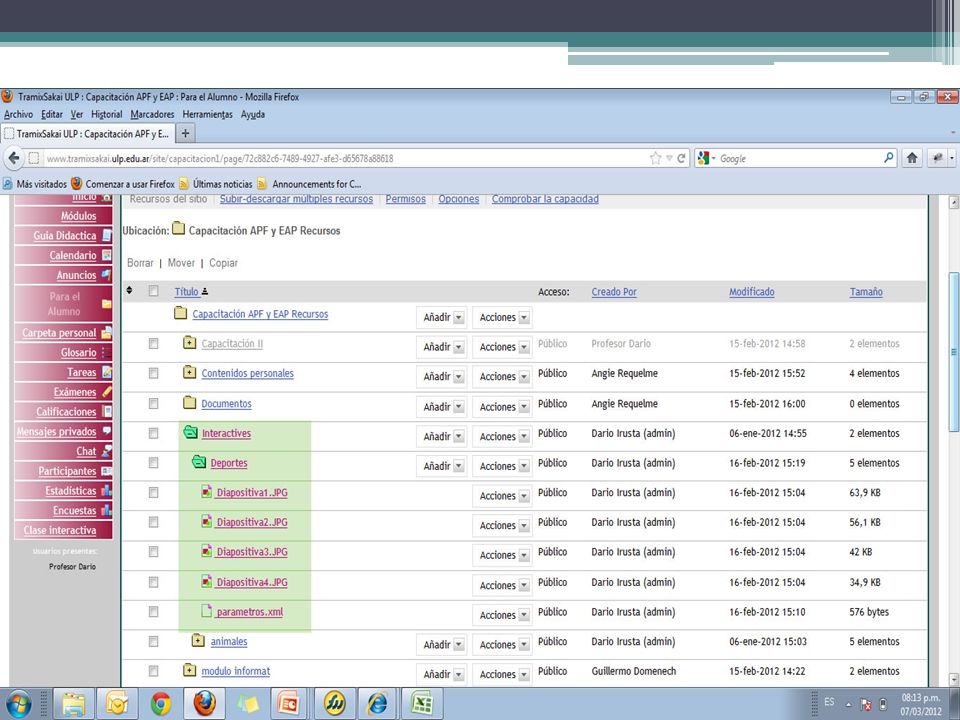Screen dimensions: 960x720
Task: Open the Interactives folder icon
Action: point(190,432)
